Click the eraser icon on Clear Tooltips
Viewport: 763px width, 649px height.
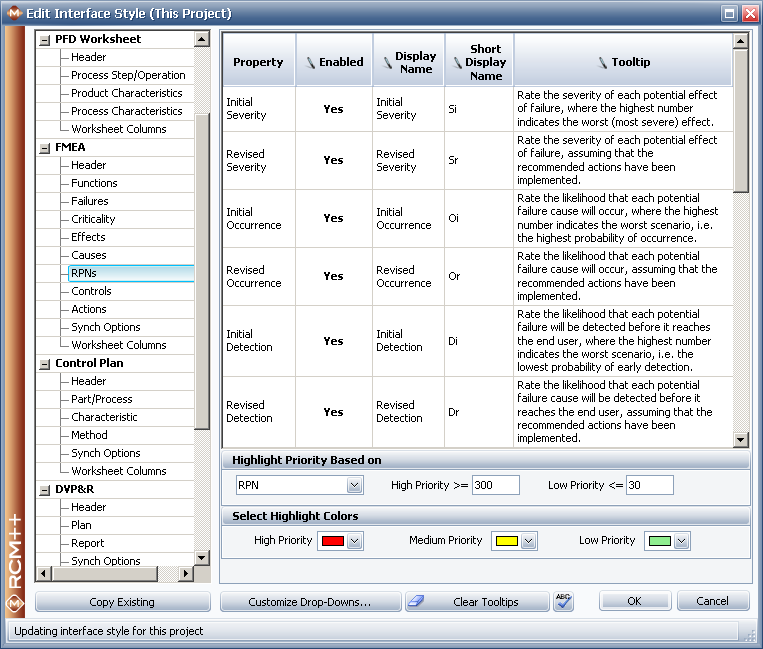point(418,602)
